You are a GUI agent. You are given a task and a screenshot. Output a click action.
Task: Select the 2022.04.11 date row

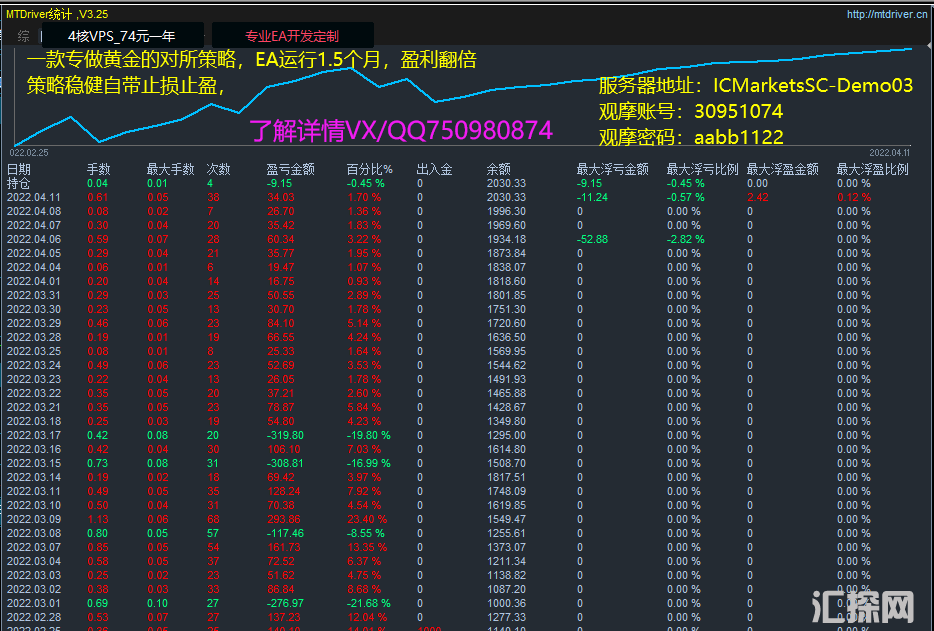(x=33, y=198)
